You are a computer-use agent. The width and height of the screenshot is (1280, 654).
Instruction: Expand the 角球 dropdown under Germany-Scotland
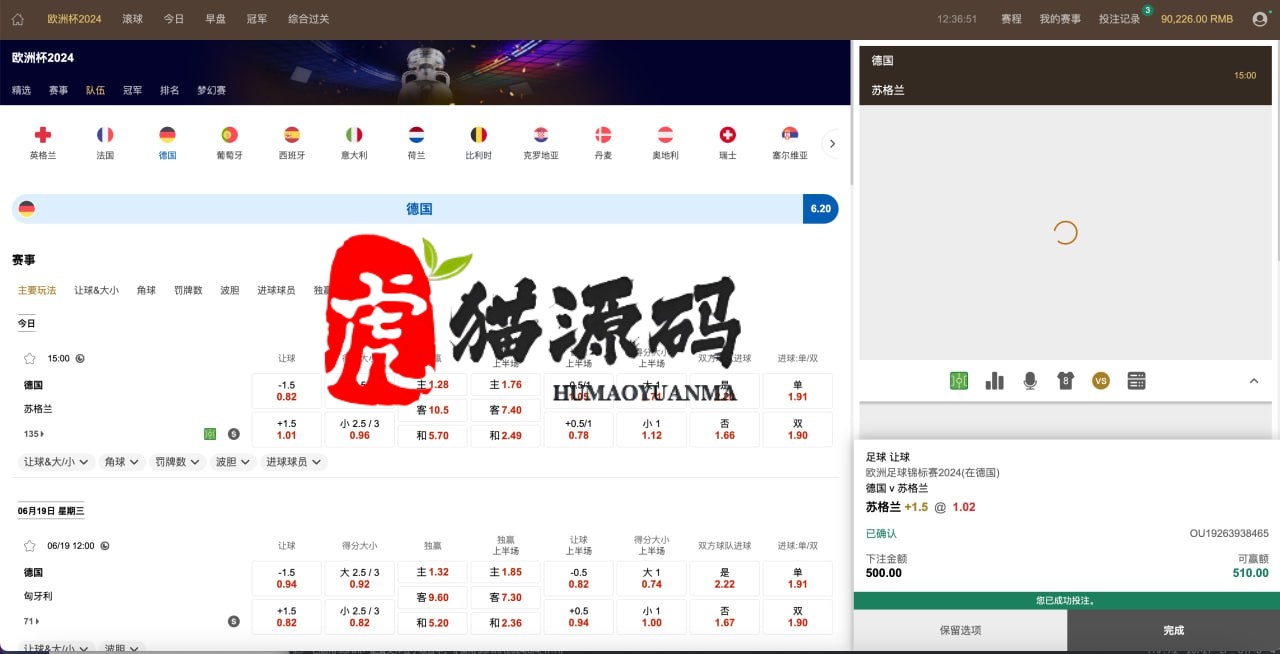point(122,462)
